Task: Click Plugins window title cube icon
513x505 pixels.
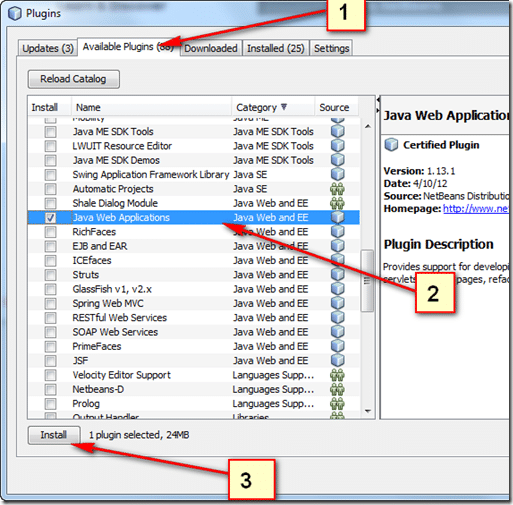Action: 15,14
